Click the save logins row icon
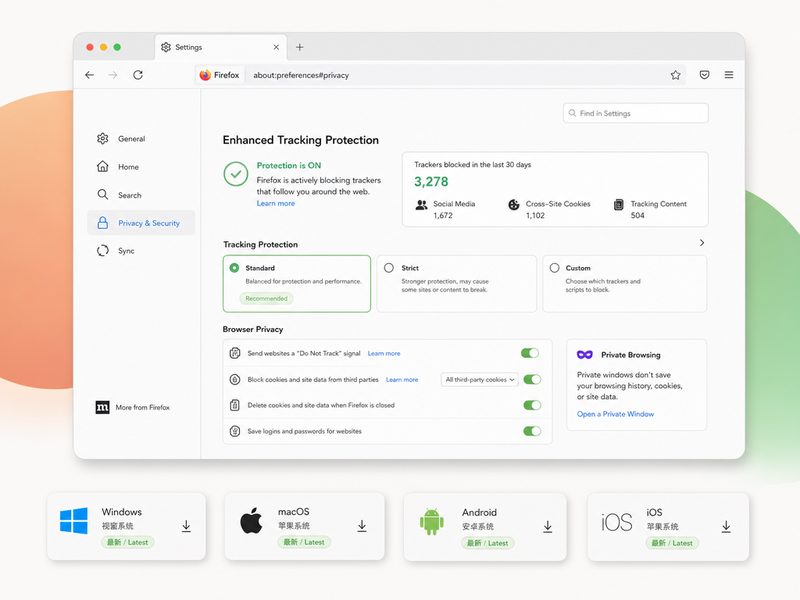 coord(235,431)
